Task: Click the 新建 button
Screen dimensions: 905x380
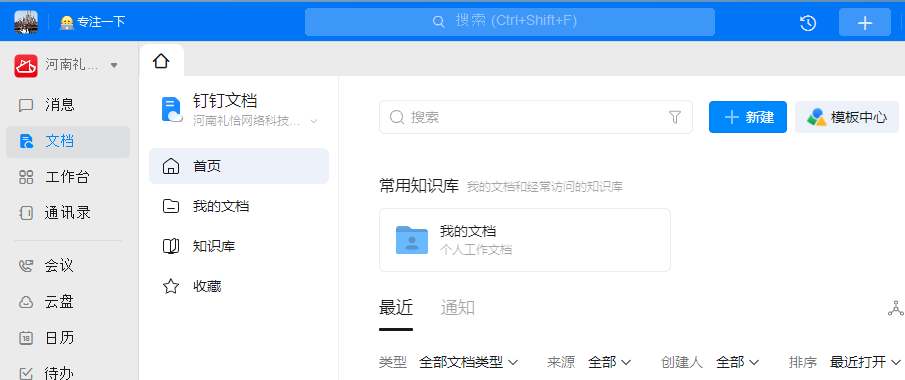Action: 748,117
